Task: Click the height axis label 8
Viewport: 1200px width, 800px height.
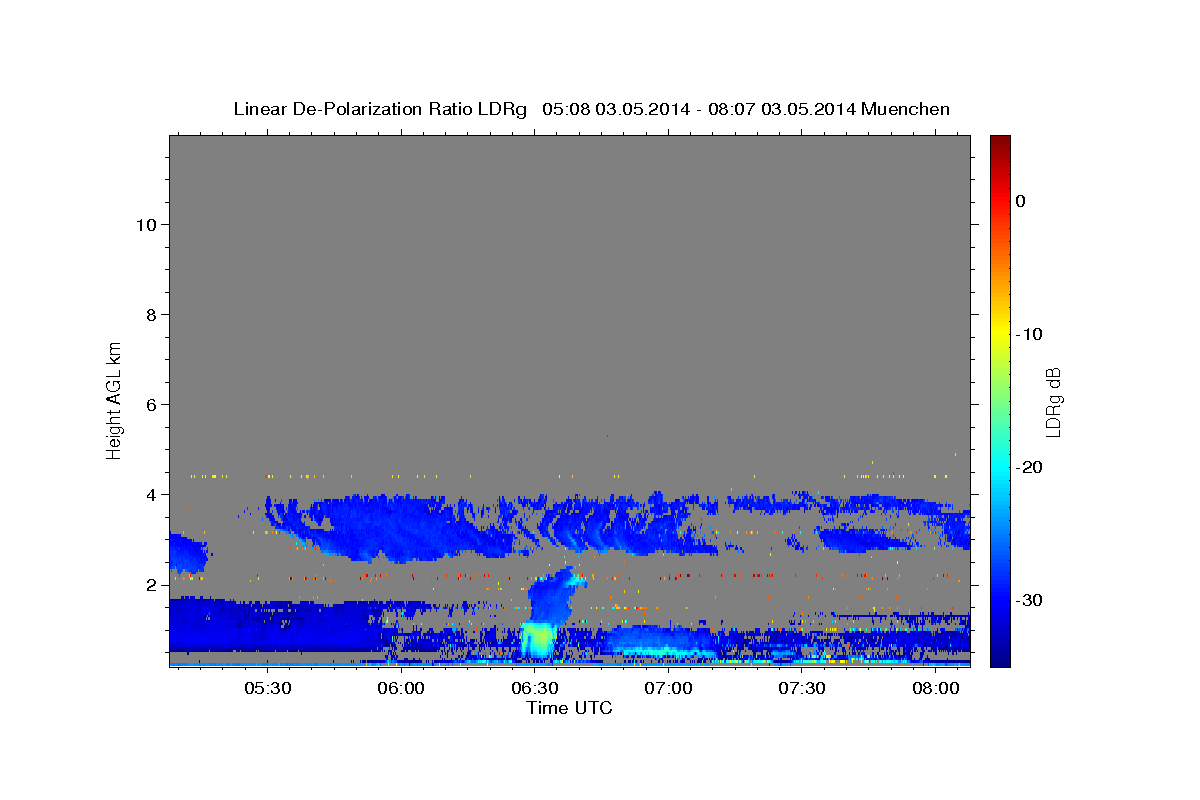Action: click(151, 314)
